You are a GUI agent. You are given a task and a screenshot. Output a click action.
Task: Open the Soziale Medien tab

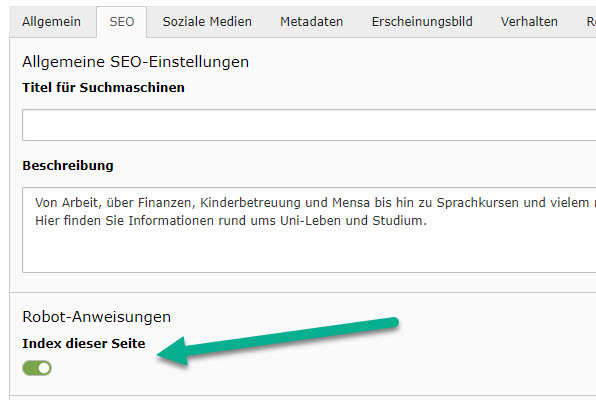[x=207, y=22]
